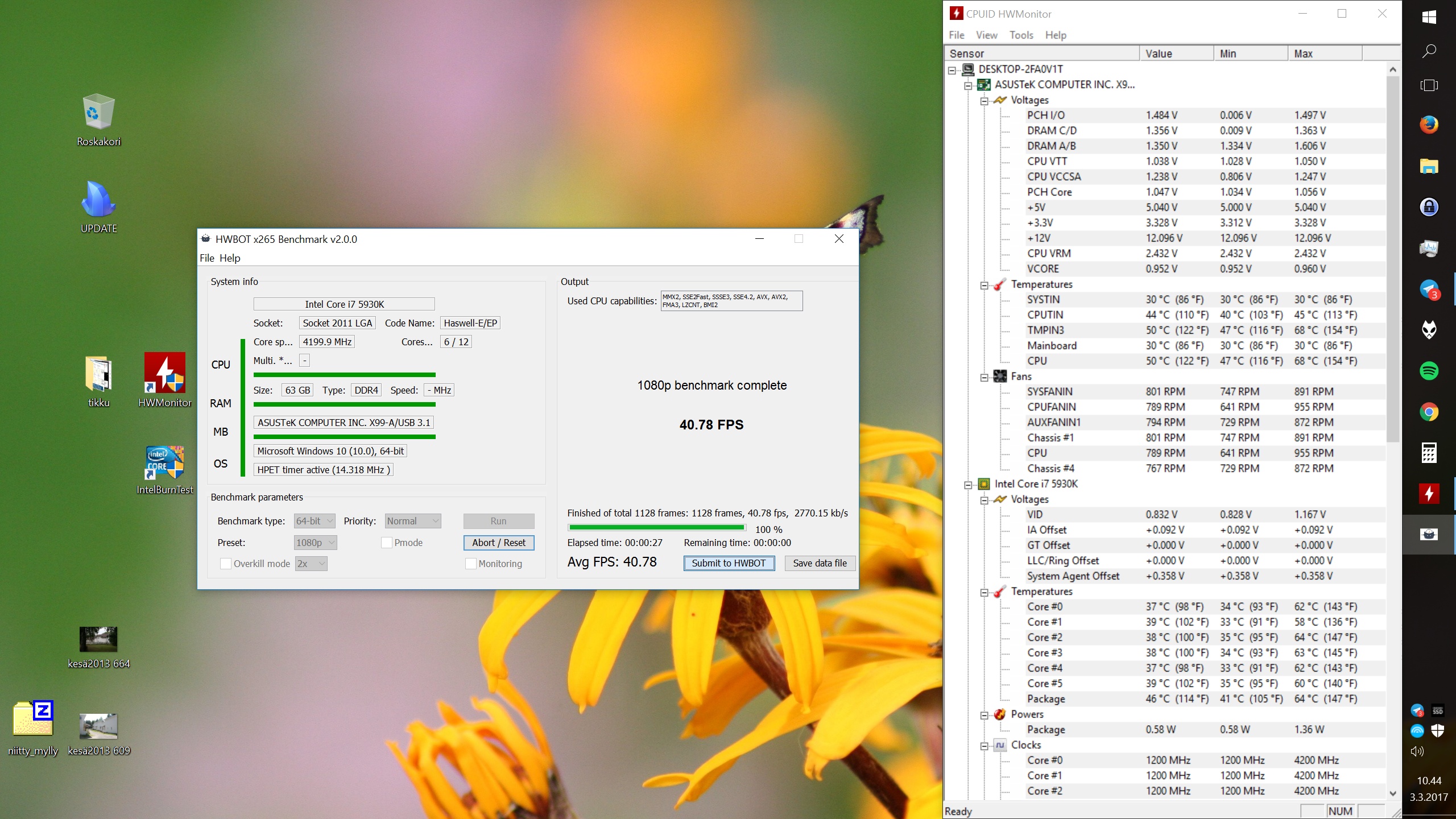Enable the Monitoring checkbox

[470, 564]
